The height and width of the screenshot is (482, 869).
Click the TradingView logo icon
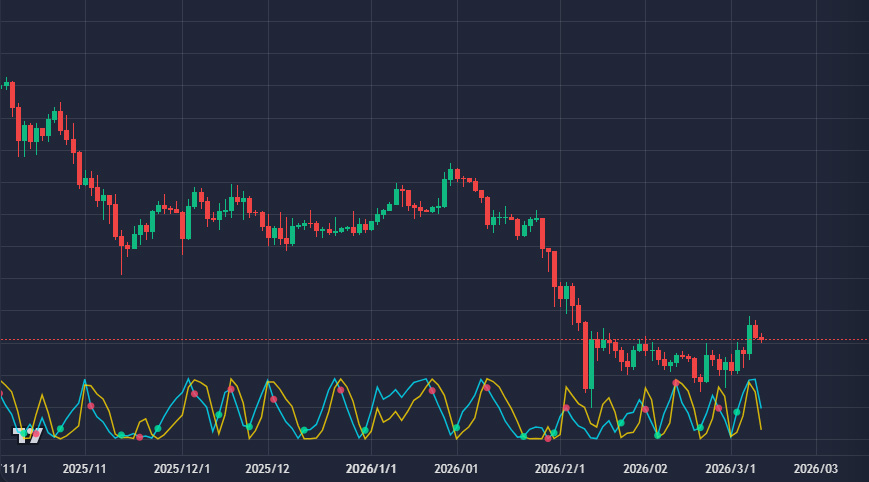(x=27, y=434)
